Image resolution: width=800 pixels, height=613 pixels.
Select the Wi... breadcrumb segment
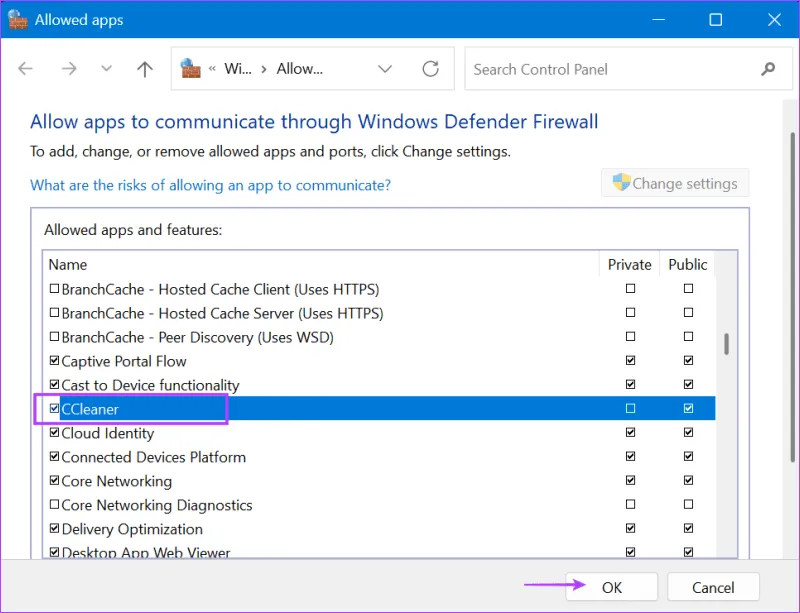point(239,68)
